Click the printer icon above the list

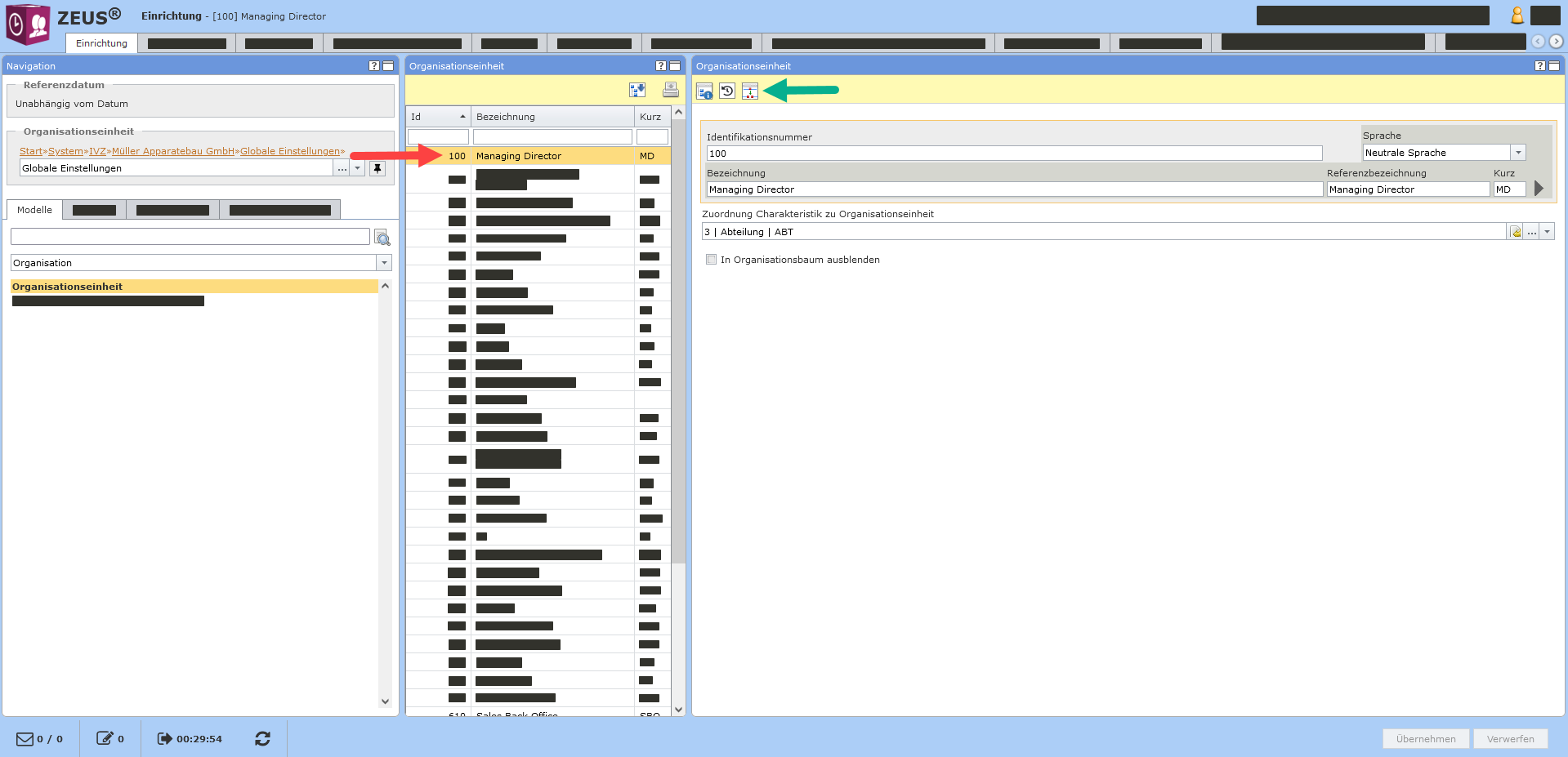coord(670,90)
